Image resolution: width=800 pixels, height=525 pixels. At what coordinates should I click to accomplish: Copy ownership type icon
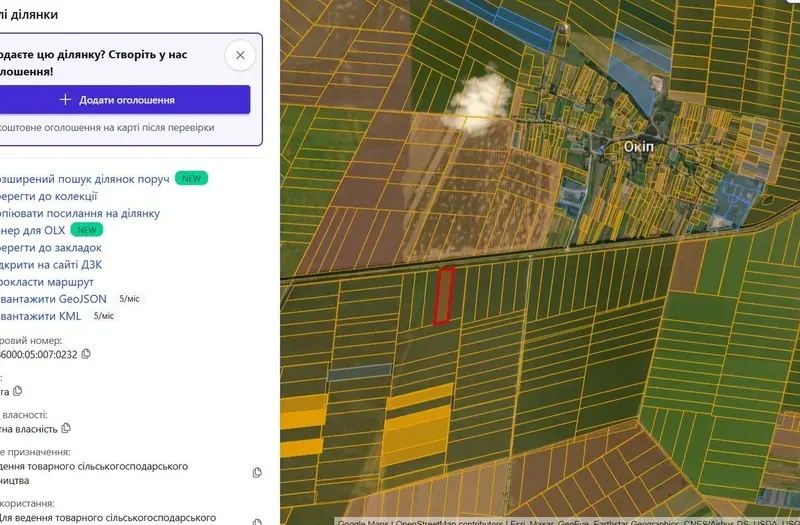(x=66, y=428)
